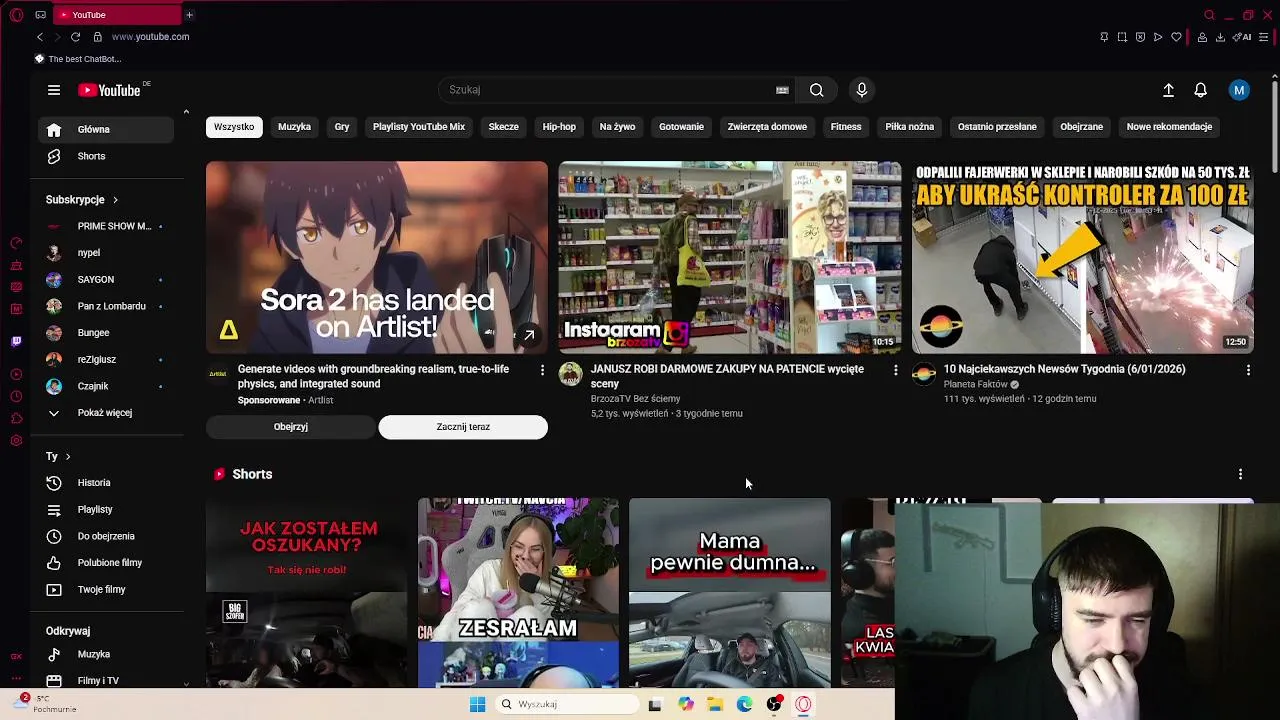Open the upload video icon
This screenshot has width=1280, height=720.
click(1168, 90)
